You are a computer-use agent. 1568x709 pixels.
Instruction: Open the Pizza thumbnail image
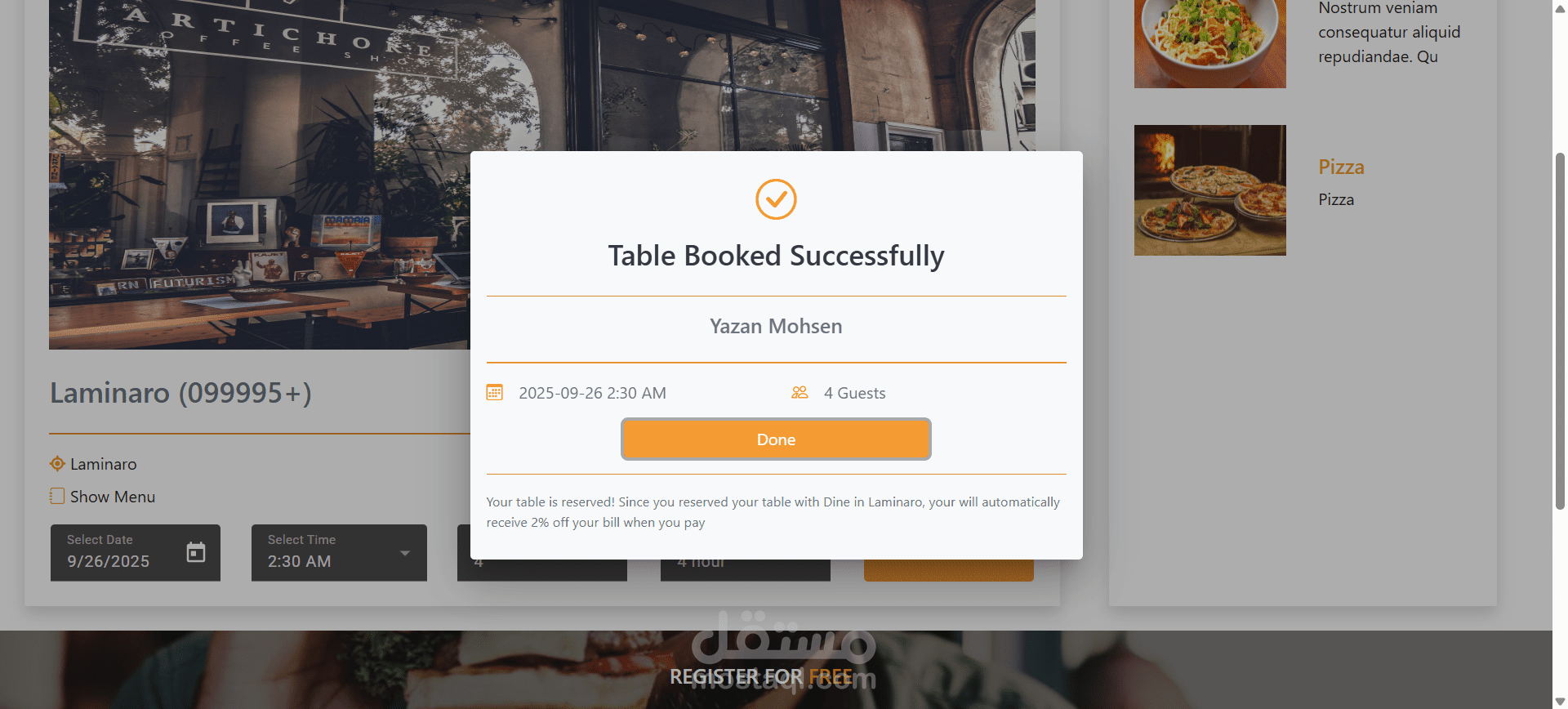pos(1210,190)
